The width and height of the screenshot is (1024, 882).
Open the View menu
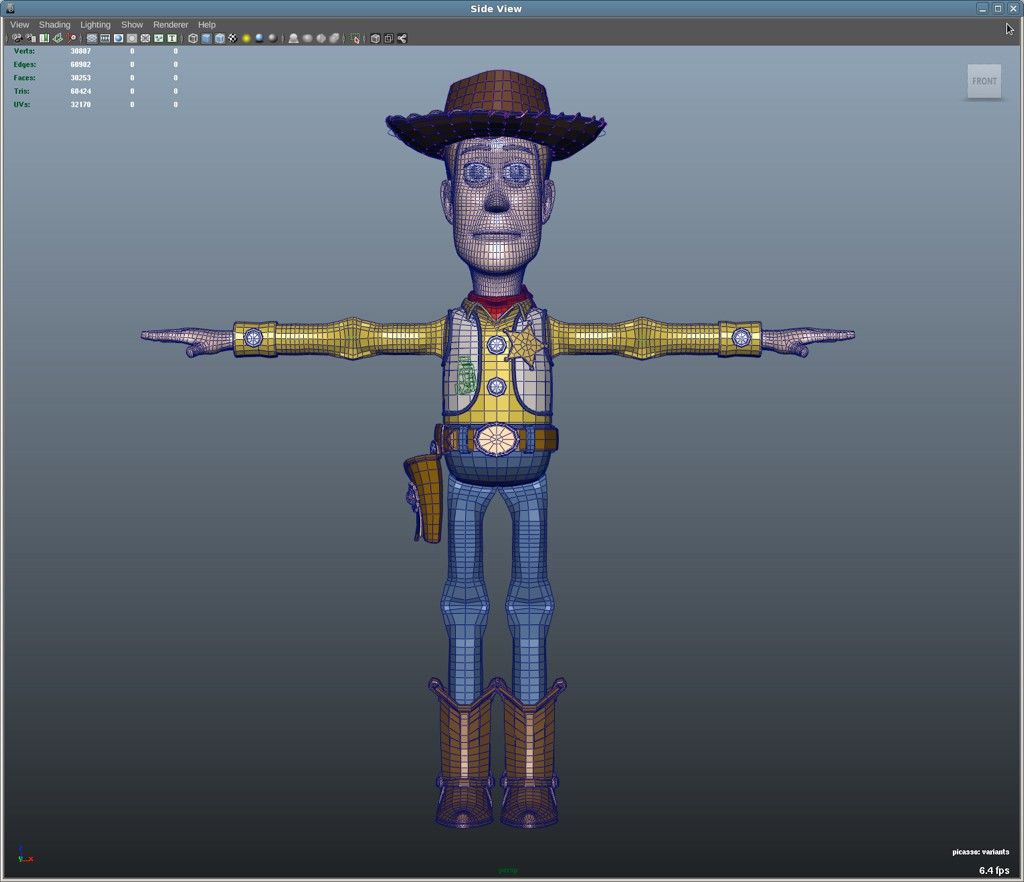point(19,24)
